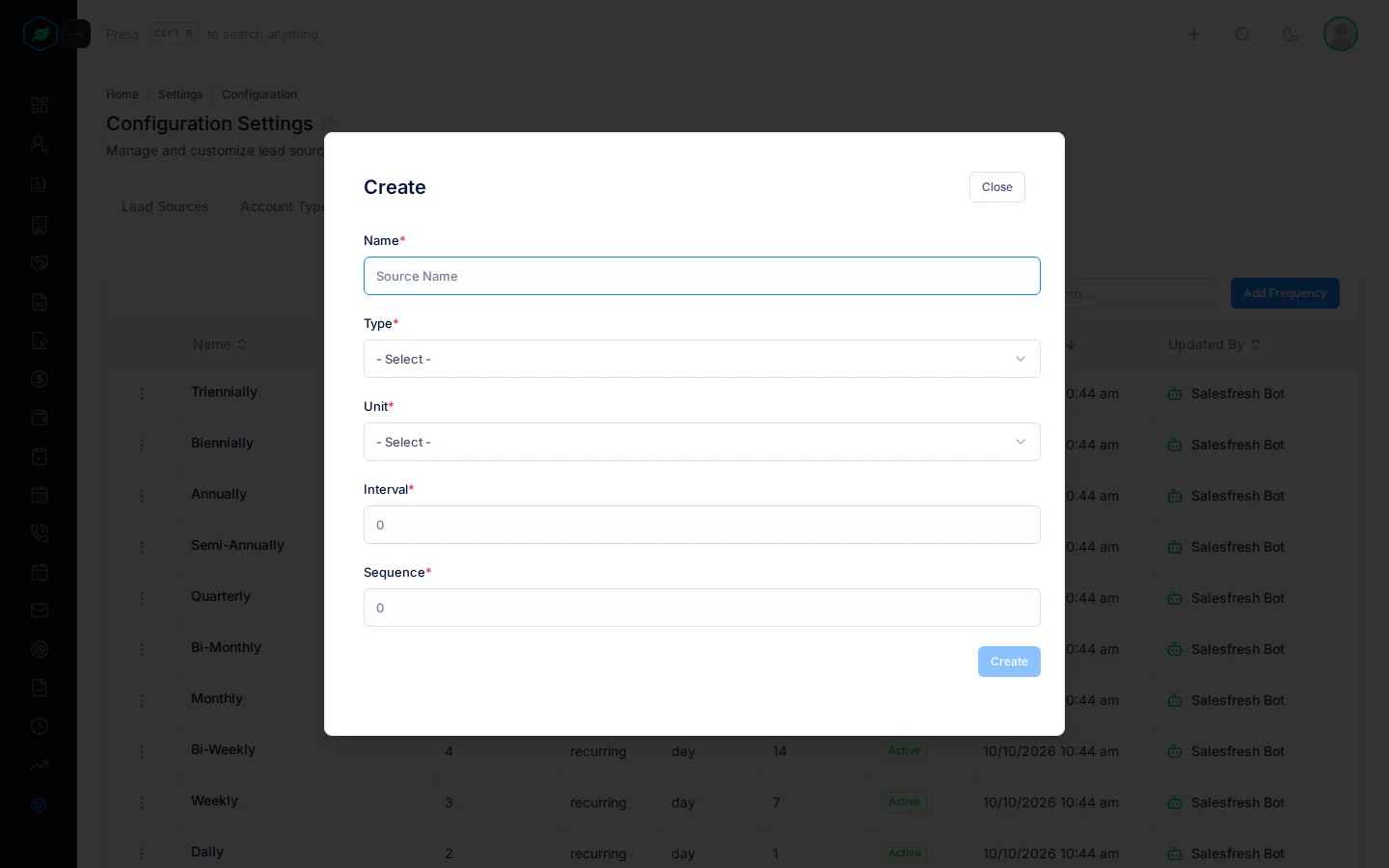
Task: Open the settings gear icon in sidebar
Action: tap(40, 805)
